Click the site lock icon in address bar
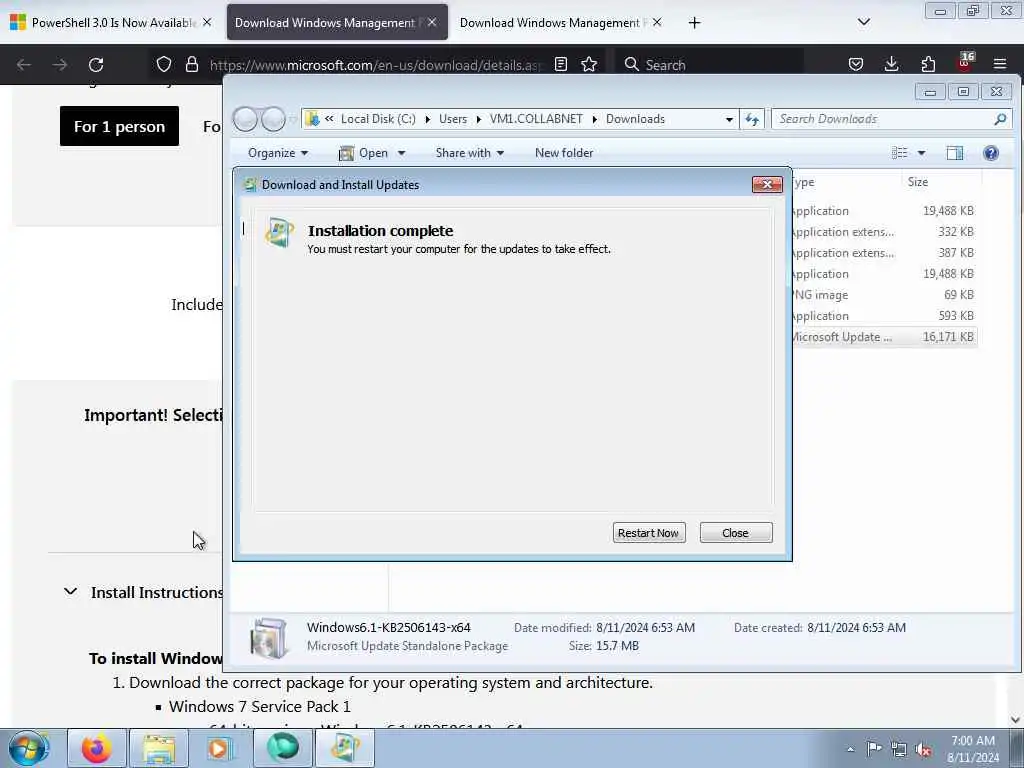 coord(191,64)
